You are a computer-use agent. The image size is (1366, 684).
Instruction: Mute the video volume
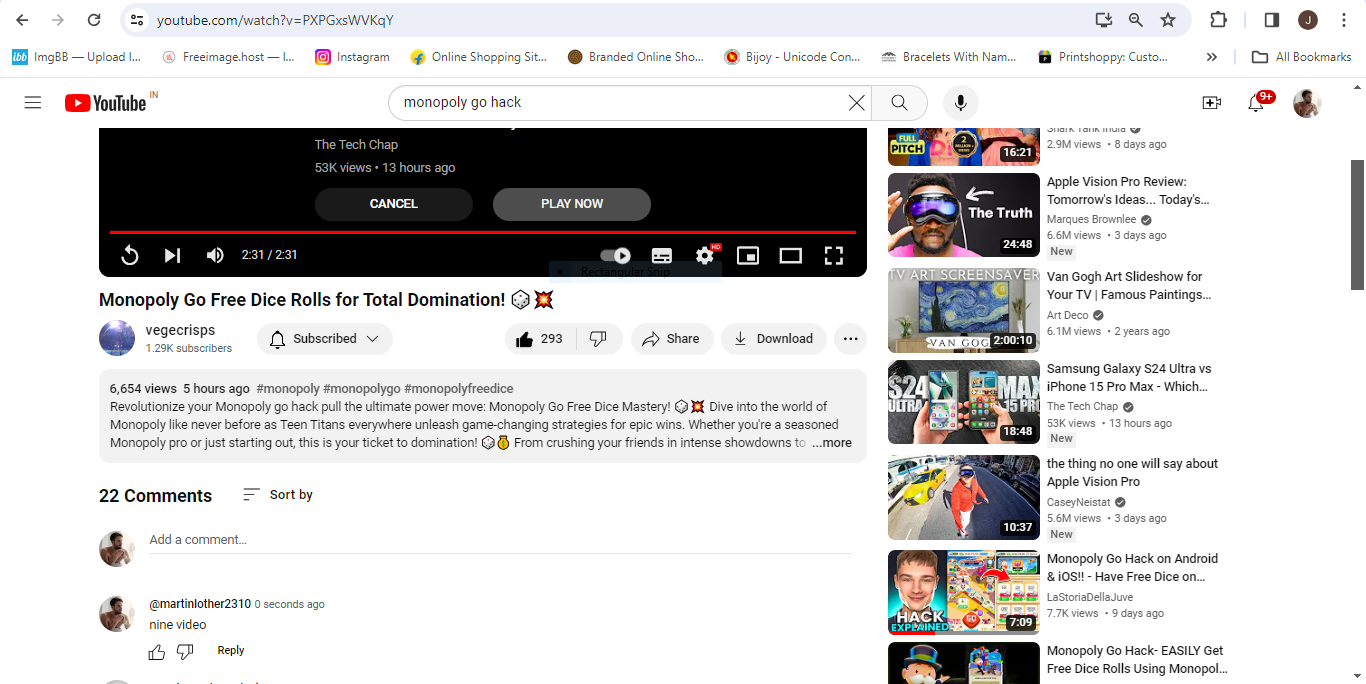click(215, 255)
